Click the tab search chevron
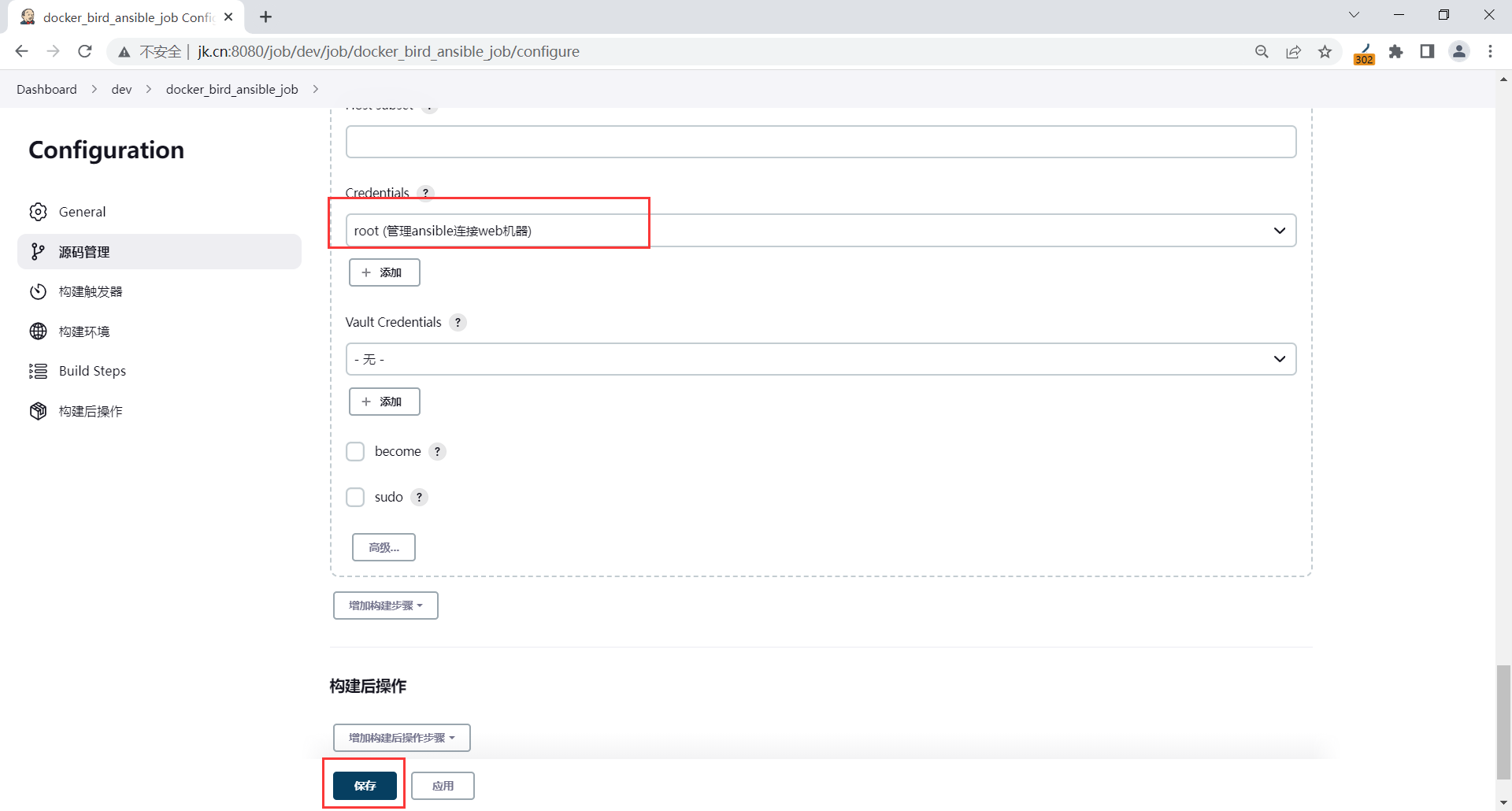Viewport: 1512px width, 811px height. coord(1354,15)
